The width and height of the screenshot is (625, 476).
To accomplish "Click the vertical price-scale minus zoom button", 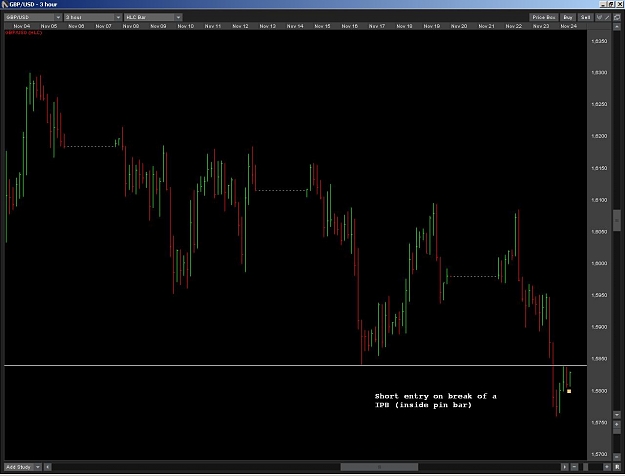I will point(617,457).
